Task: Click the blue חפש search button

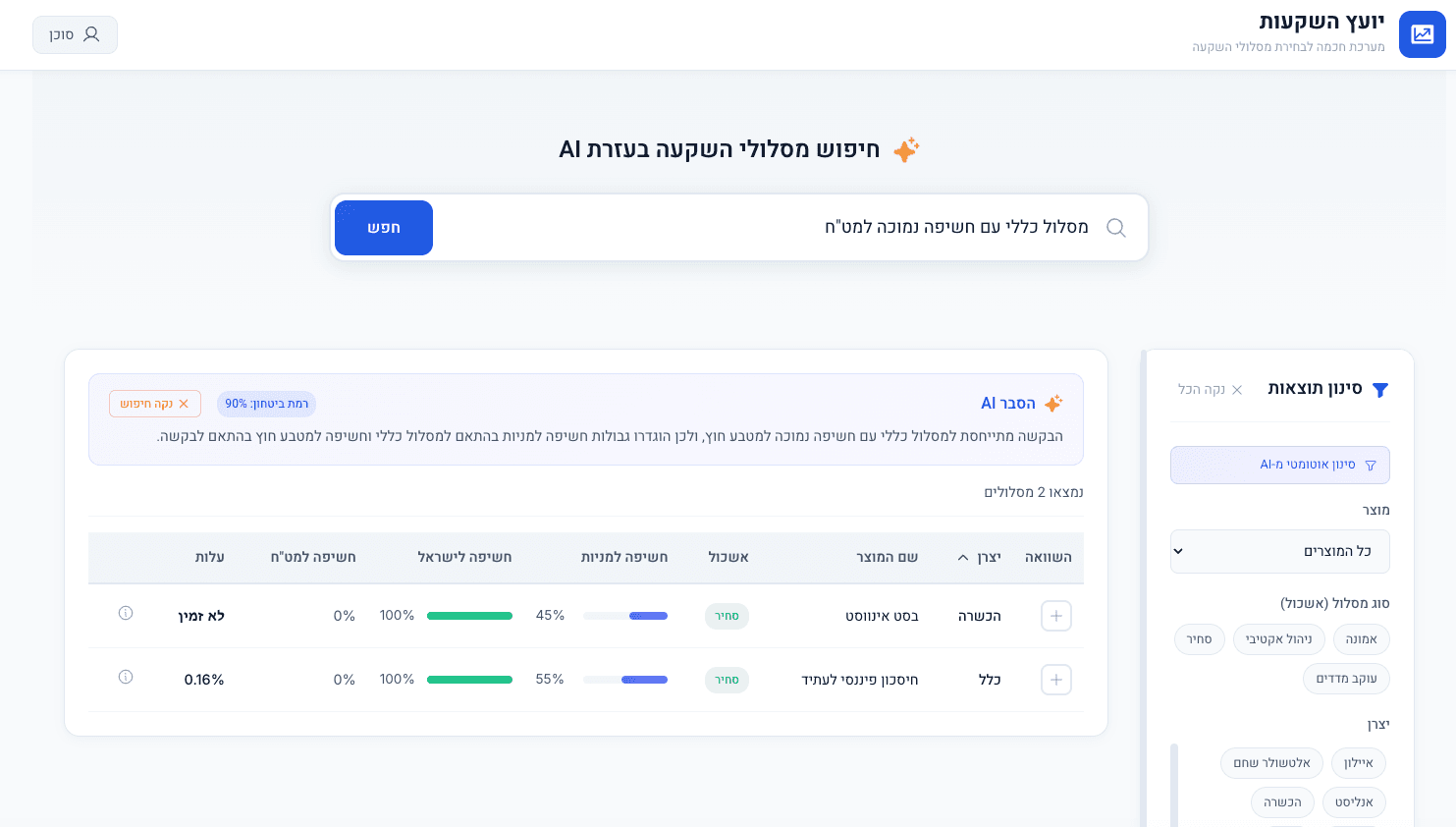Action: [384, 228]
